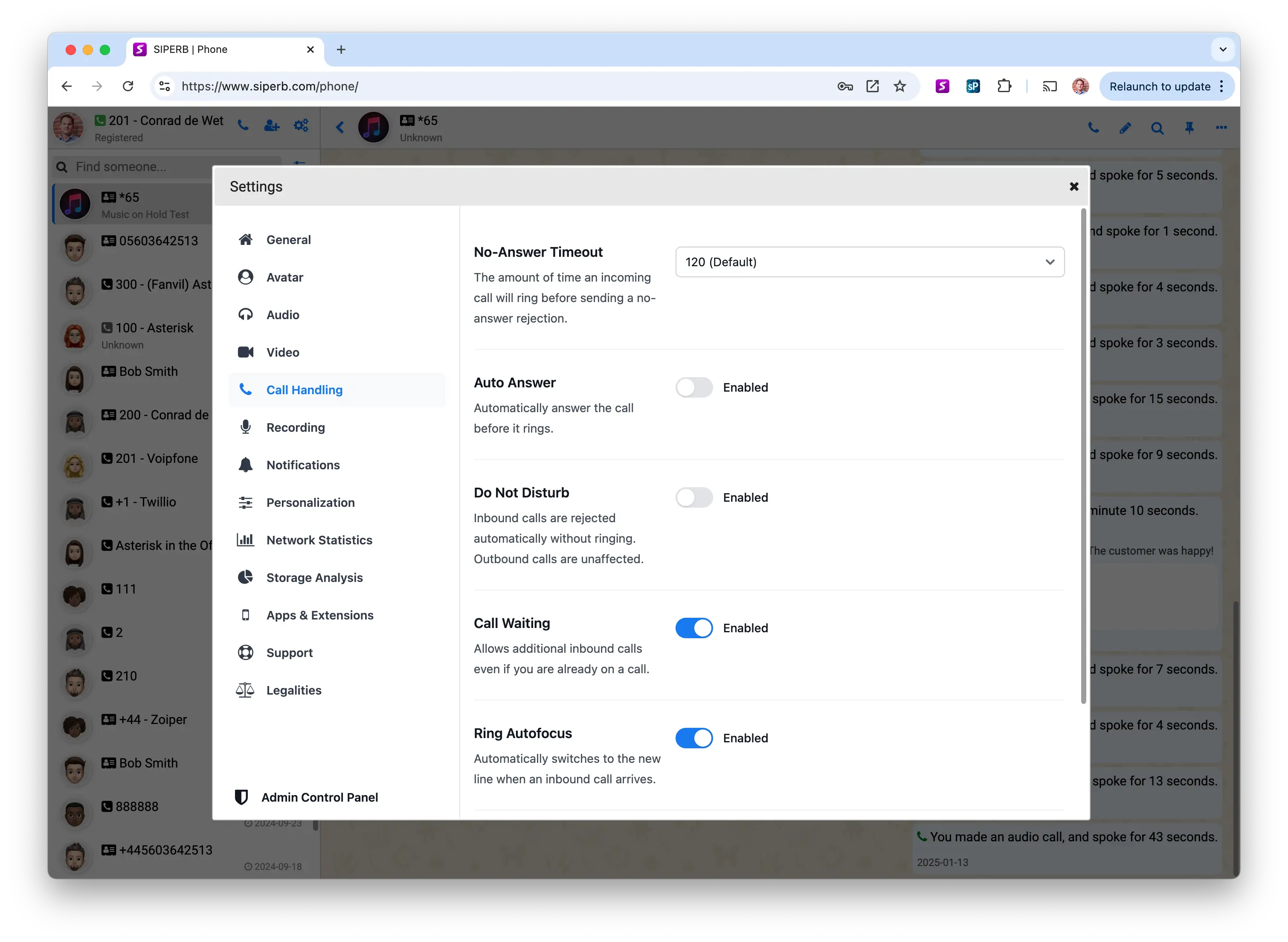
Task: Click the Chrome profile avatar
Action: [1080, 86]
